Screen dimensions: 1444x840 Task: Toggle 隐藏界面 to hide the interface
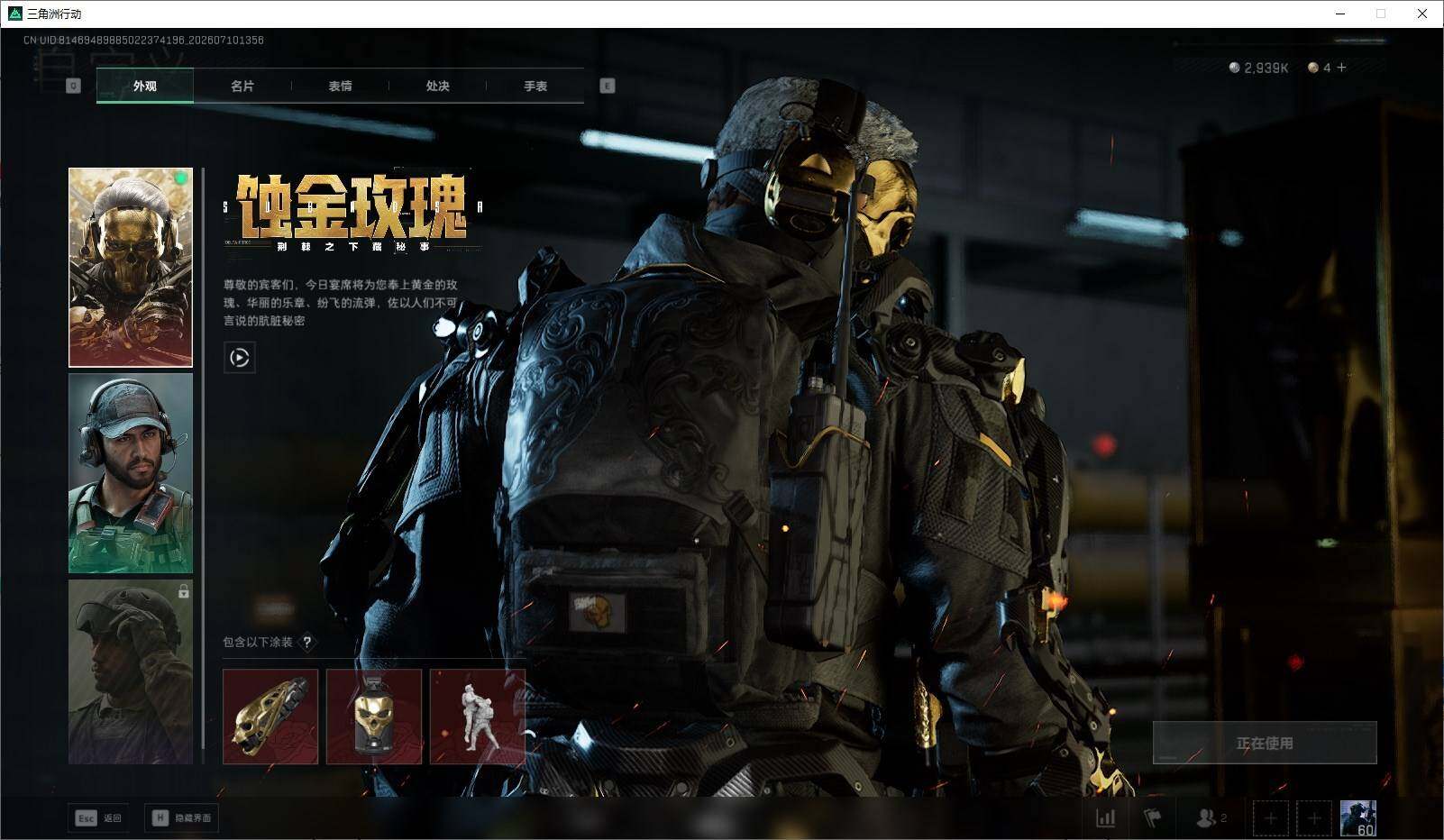pyautogui.click(x=181, y=818)
